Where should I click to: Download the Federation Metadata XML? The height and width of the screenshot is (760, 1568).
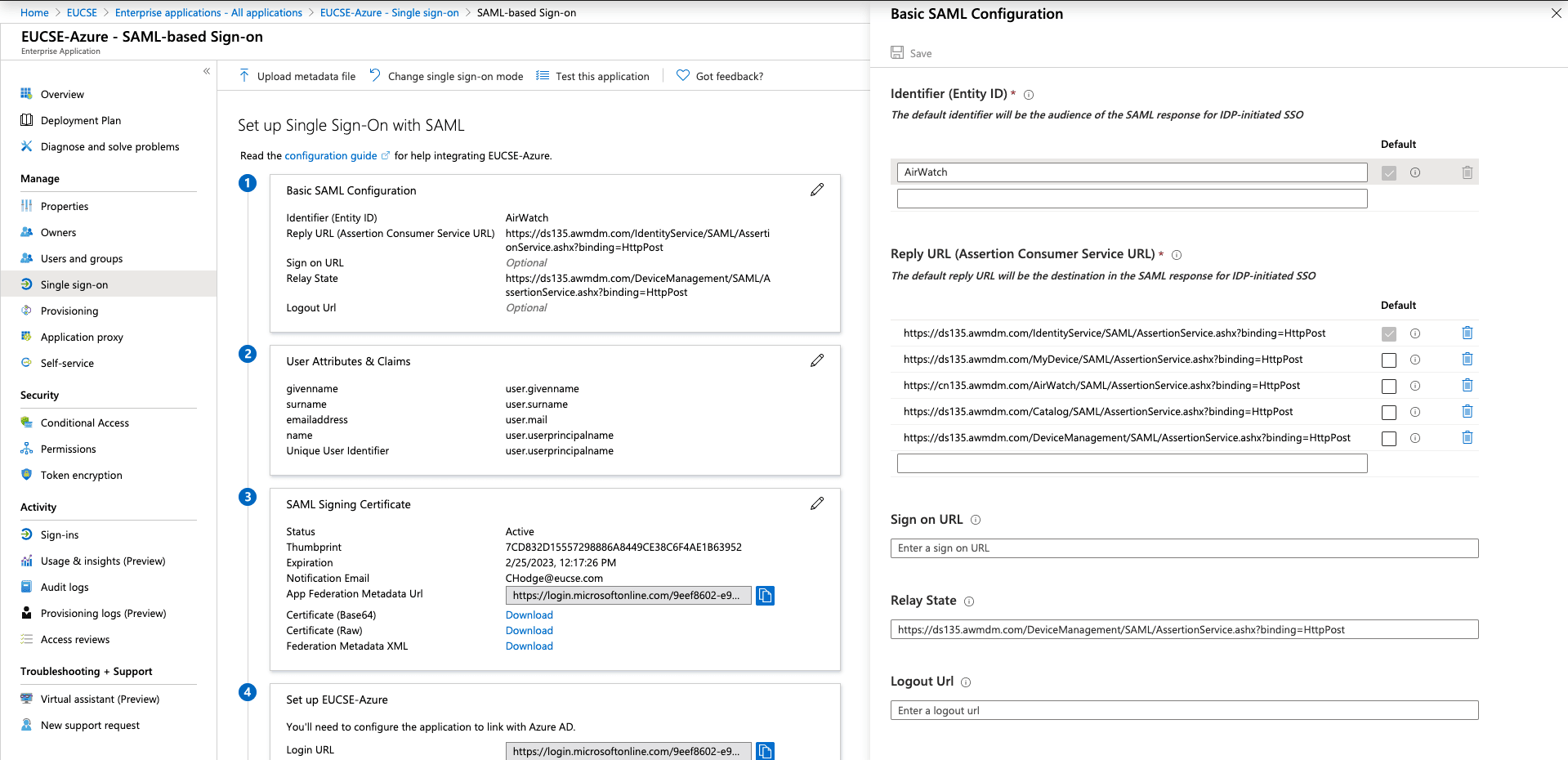click(529, 646)
